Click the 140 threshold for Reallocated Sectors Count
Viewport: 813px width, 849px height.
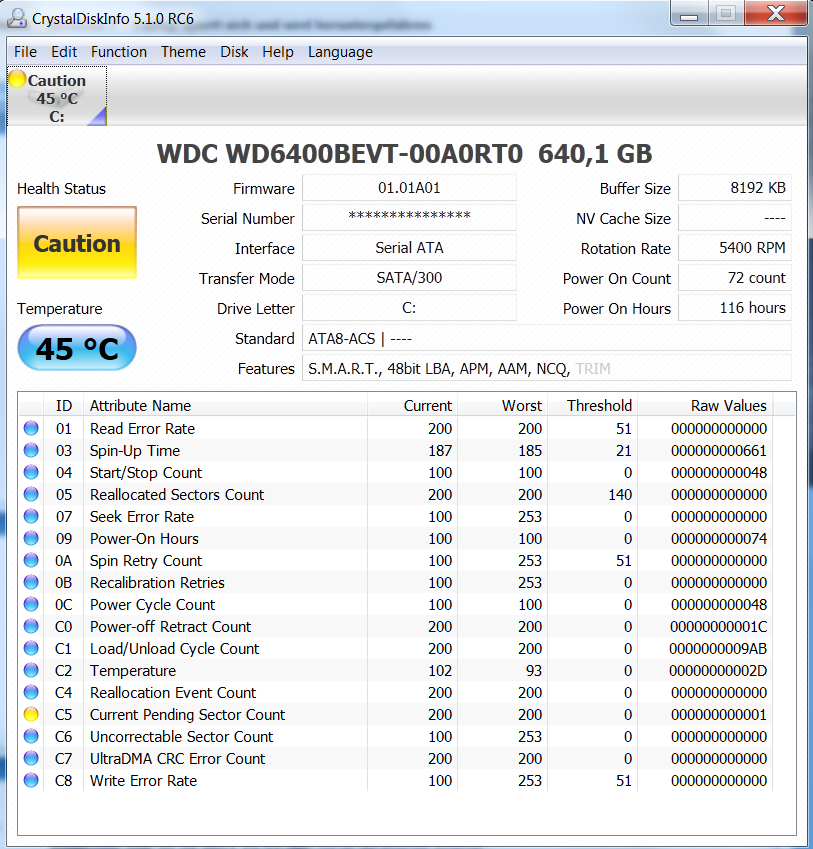(620, 495)
